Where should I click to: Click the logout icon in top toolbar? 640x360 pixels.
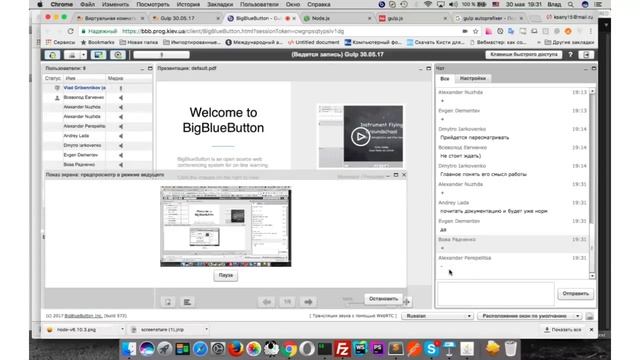586,55
